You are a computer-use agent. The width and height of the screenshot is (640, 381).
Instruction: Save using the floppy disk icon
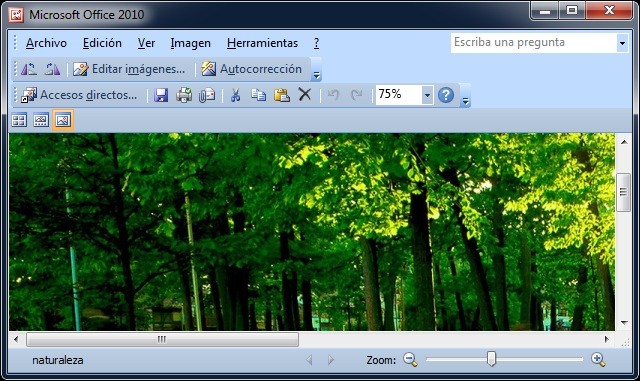click(x=161, y=95)
